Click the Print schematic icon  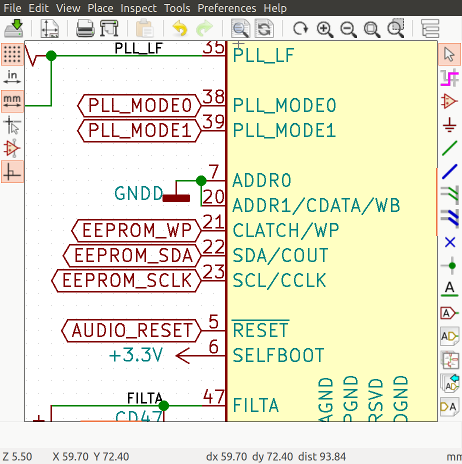coord(85,29)
